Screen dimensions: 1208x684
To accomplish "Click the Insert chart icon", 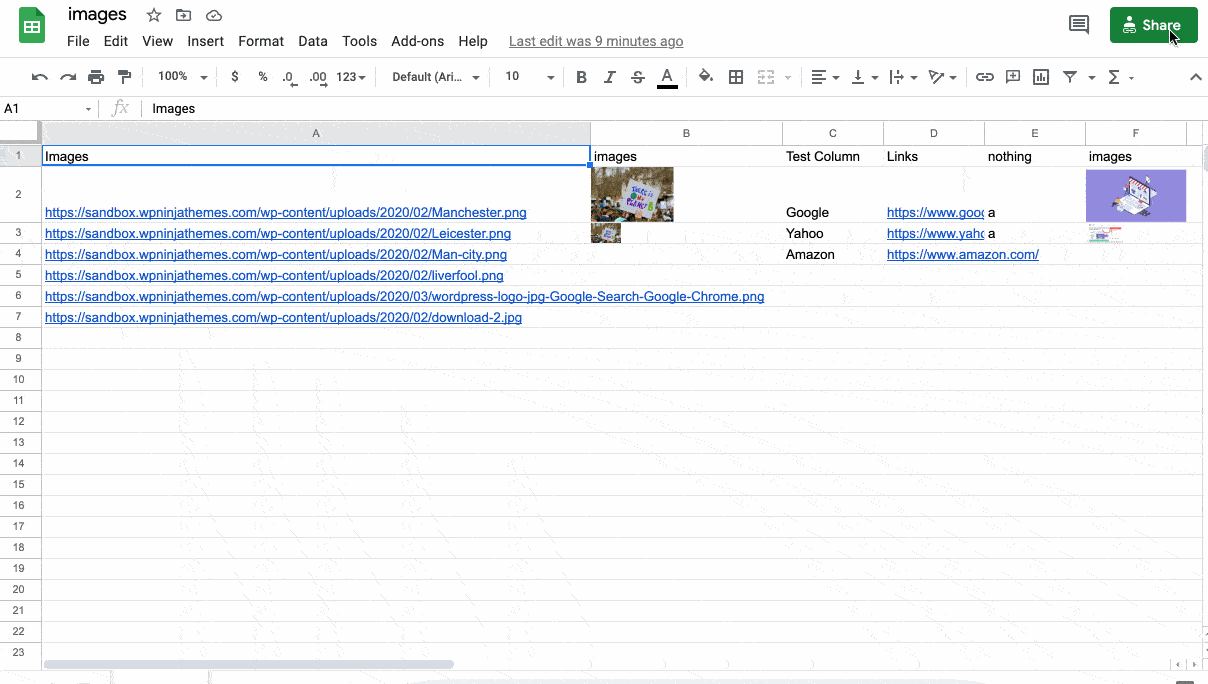I will tap(1041, 77).
